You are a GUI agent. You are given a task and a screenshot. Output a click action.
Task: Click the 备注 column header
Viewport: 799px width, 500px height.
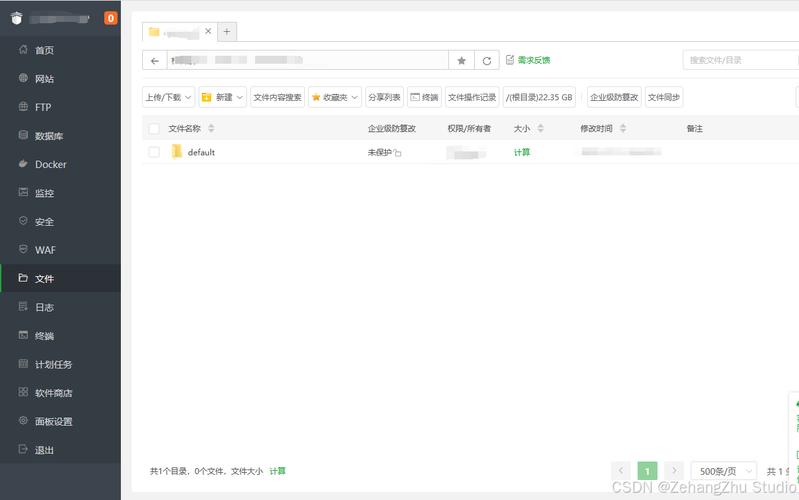coord(695,128)
